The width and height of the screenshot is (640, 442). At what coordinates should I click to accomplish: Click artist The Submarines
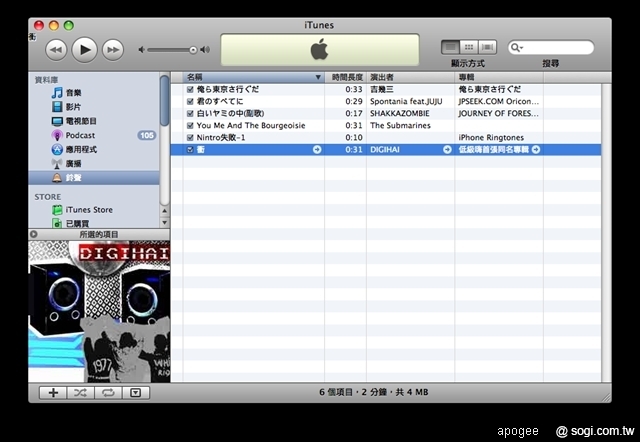click(x=400, y=125)
